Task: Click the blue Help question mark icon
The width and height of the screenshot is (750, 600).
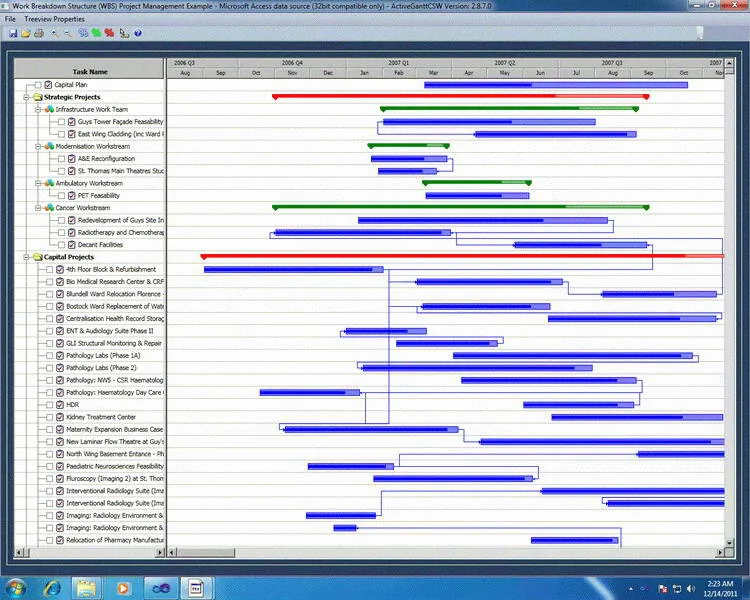Action: click(138, 33)
